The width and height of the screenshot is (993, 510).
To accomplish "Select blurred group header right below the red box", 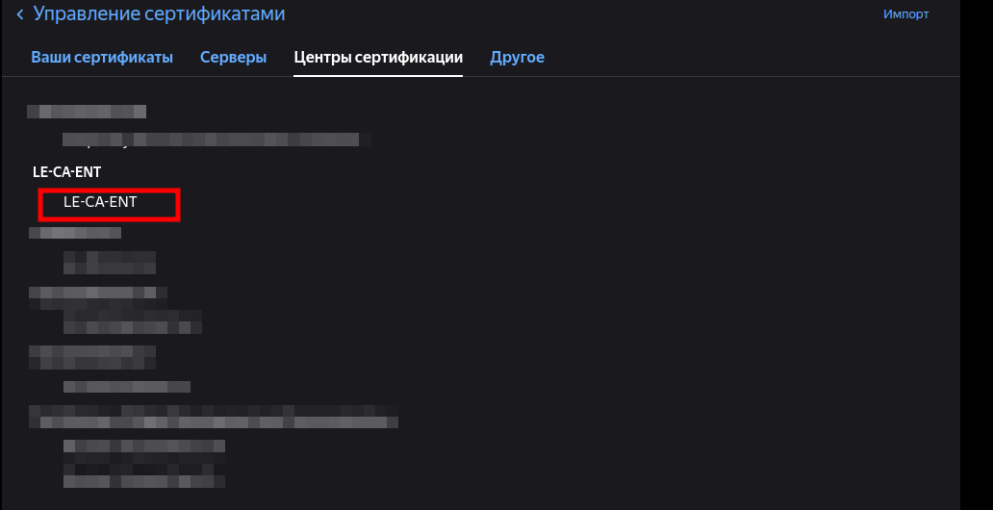I will pyautogui.click(x=75, y=233).
